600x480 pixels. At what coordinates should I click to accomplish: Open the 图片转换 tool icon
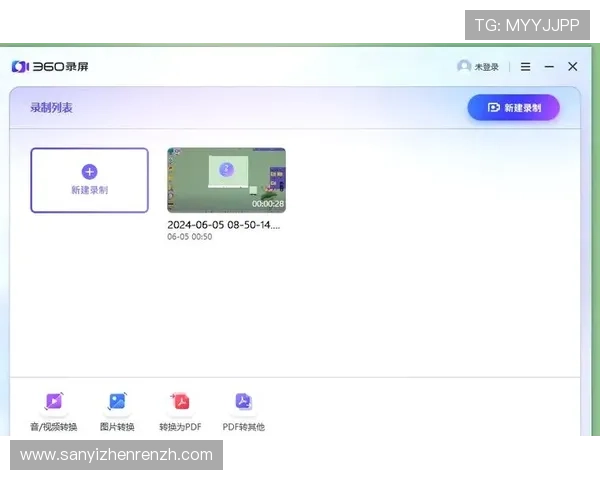click(117, 401)
